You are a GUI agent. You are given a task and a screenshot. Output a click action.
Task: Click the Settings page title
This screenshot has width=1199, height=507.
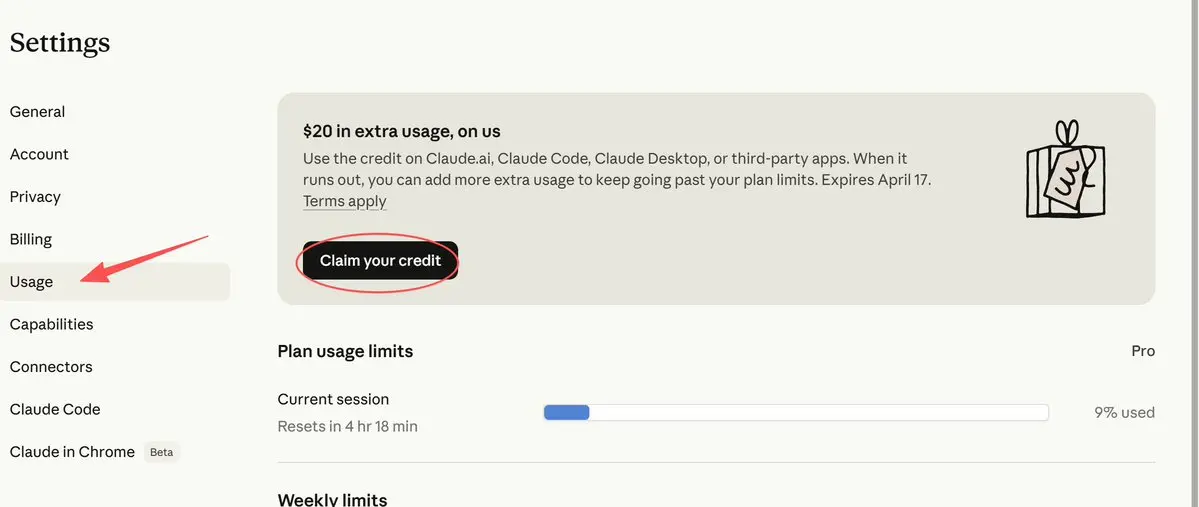tap(60, 43)
